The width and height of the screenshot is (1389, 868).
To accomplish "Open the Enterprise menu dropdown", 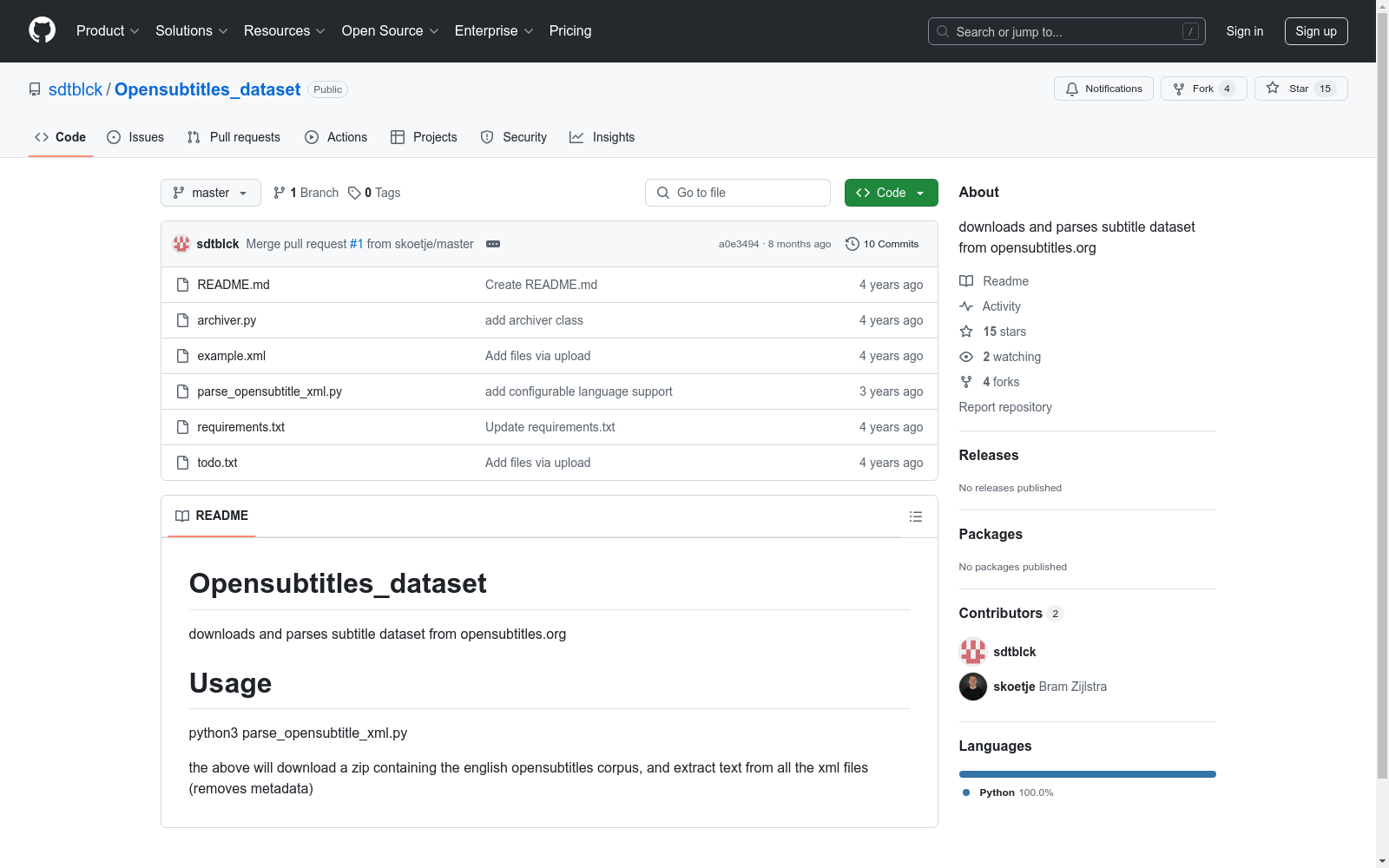I will (x=494, y=31).
